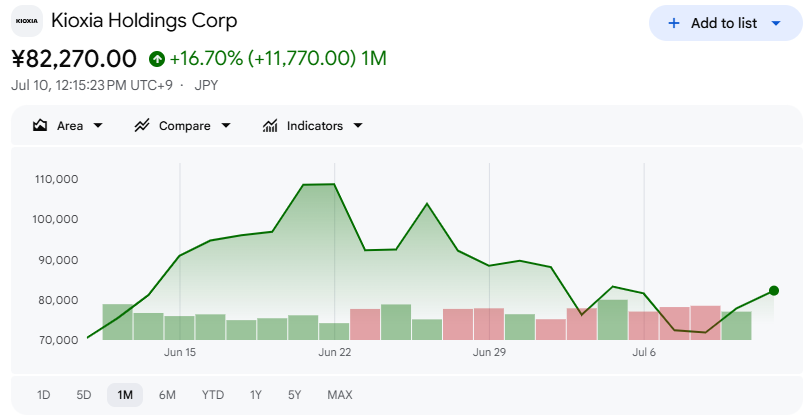Select the 1Y time range
Screen dimensions: 812x418
tap(255, 395)
